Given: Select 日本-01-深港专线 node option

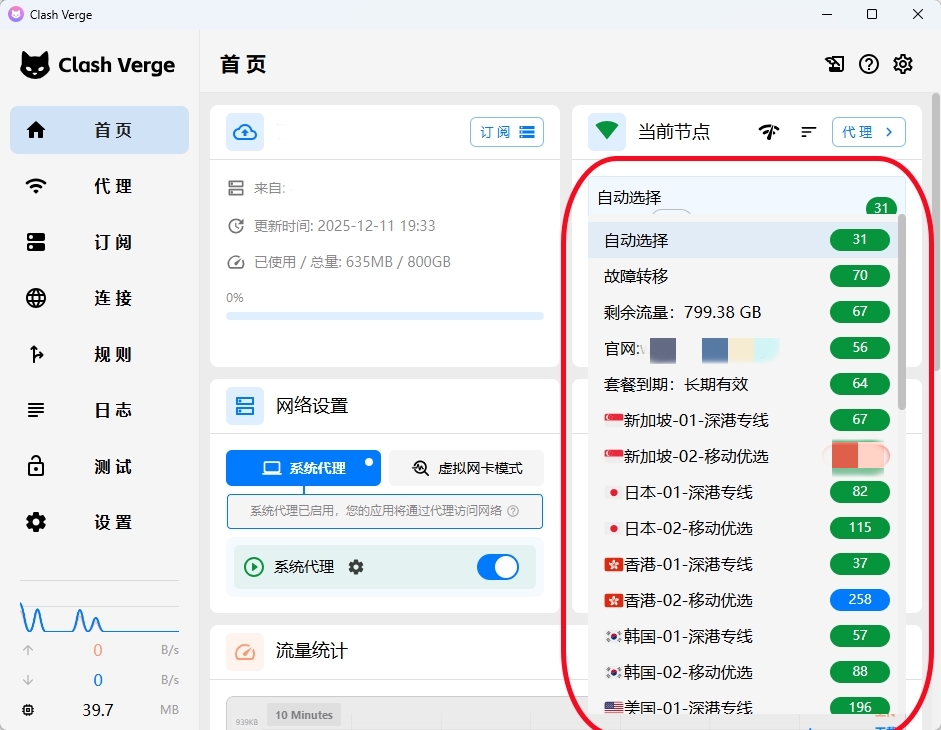Looking at the screenshot, I should tap(678, 492).
